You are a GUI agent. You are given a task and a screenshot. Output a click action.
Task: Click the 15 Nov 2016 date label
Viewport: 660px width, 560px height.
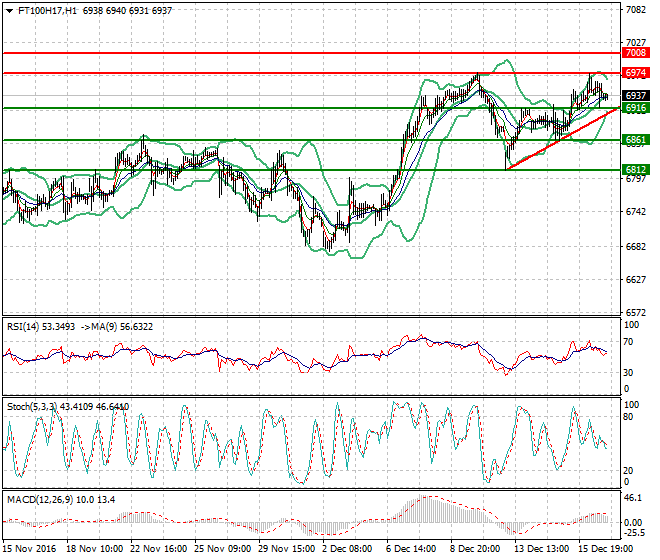point(29,549)
